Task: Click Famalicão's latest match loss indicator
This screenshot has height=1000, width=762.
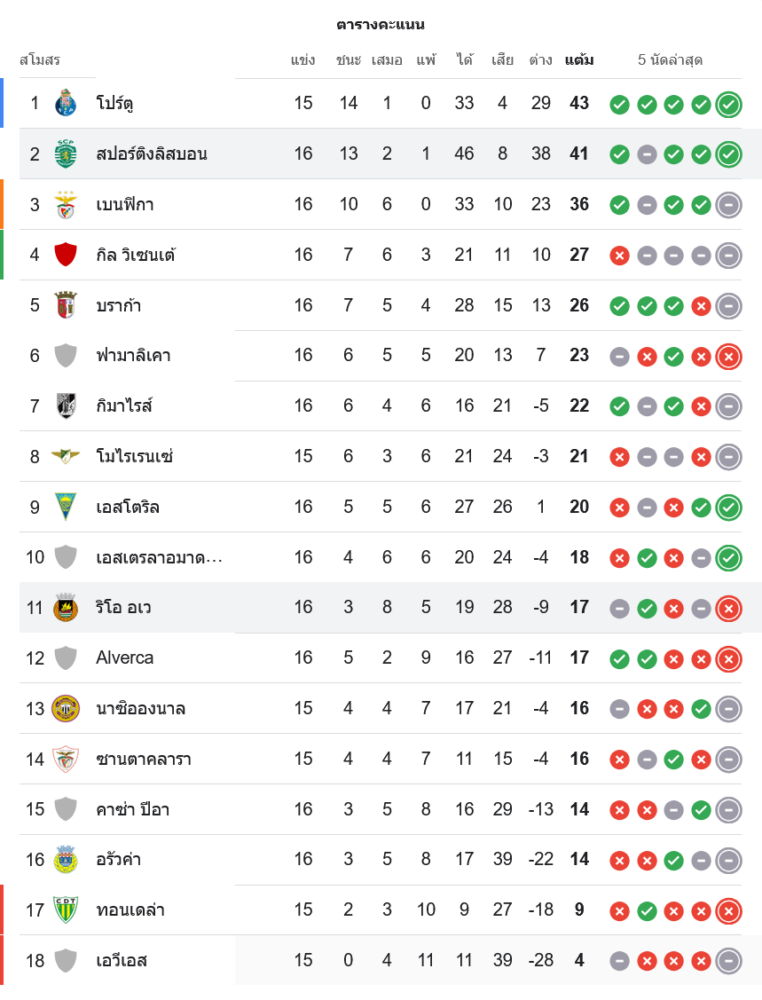Action: [729, 355]
